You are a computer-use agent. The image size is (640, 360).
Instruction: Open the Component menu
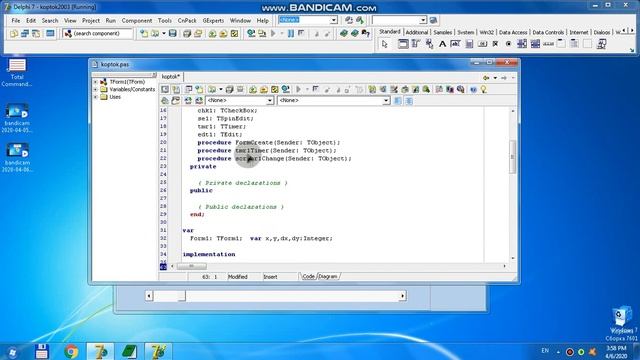point(137,20)
